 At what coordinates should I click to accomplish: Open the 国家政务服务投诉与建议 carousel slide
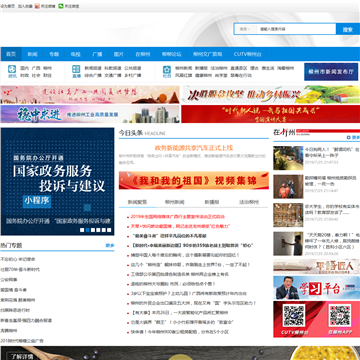(x=57, y=181)
